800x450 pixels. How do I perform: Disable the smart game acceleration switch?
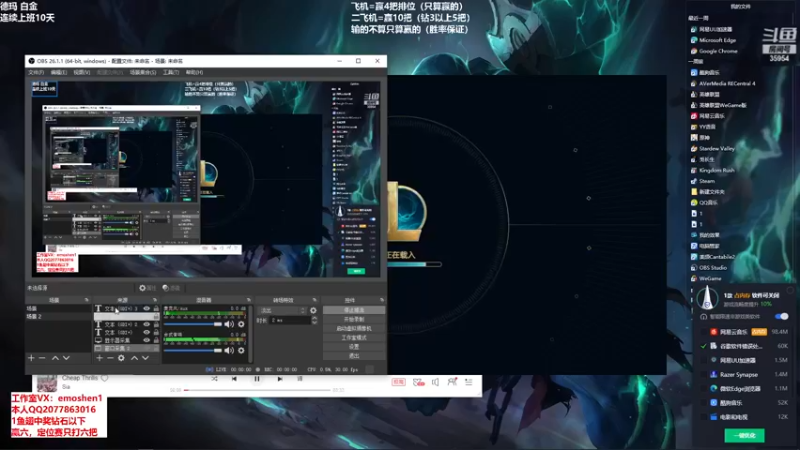pyautogui.click(x=781, y=316)
